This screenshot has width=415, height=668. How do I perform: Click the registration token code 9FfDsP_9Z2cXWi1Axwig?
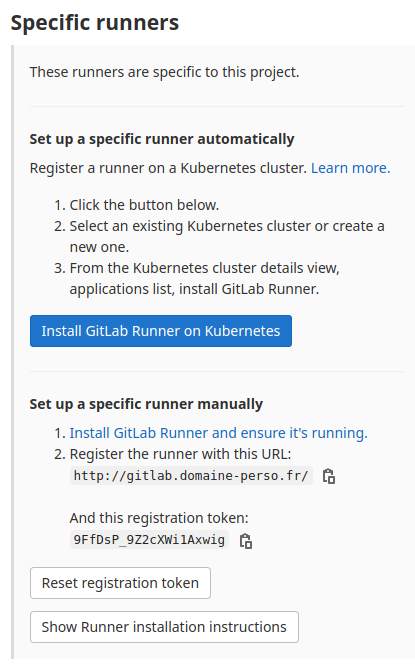tap(149, 540)
